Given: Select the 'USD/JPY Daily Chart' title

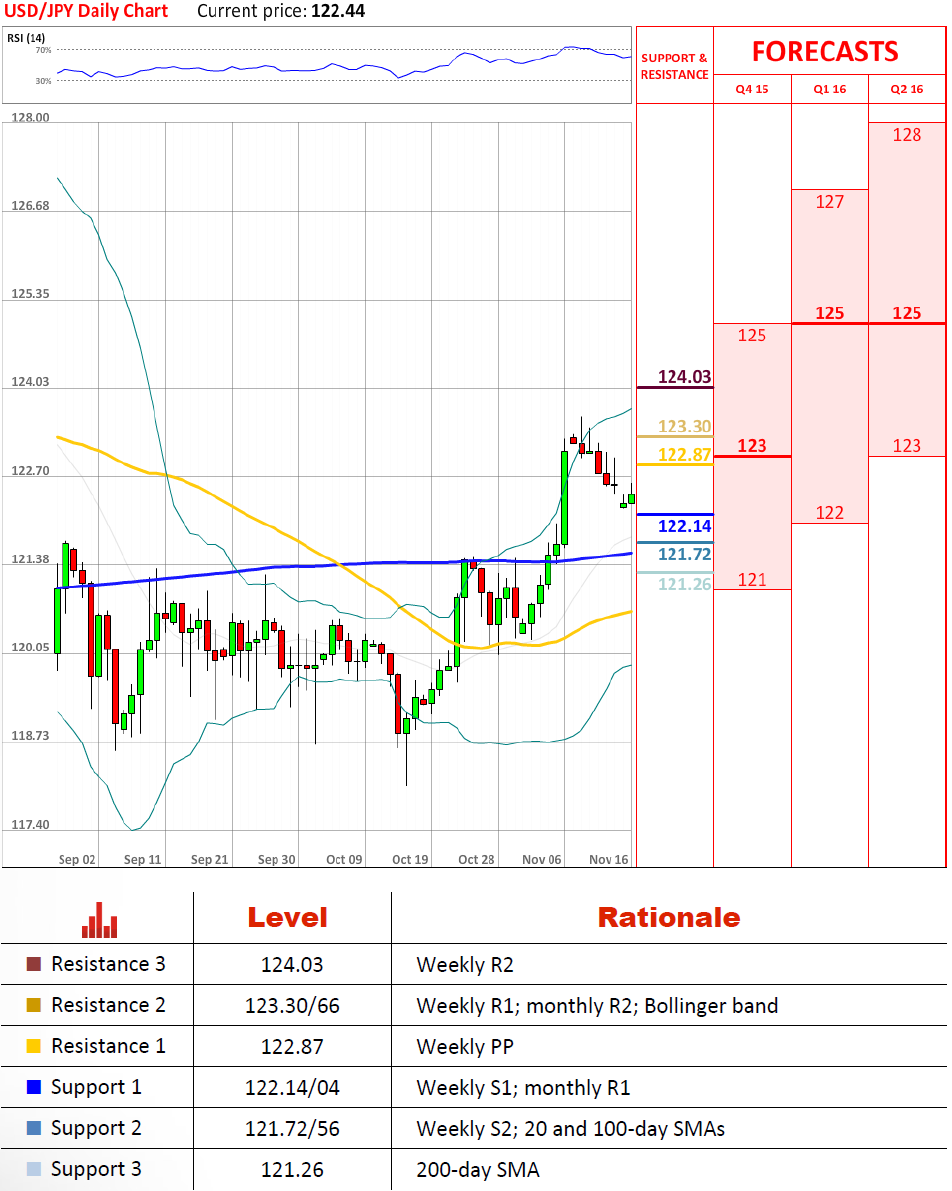Looking at the screenshot, I should [x=86, y=11].
